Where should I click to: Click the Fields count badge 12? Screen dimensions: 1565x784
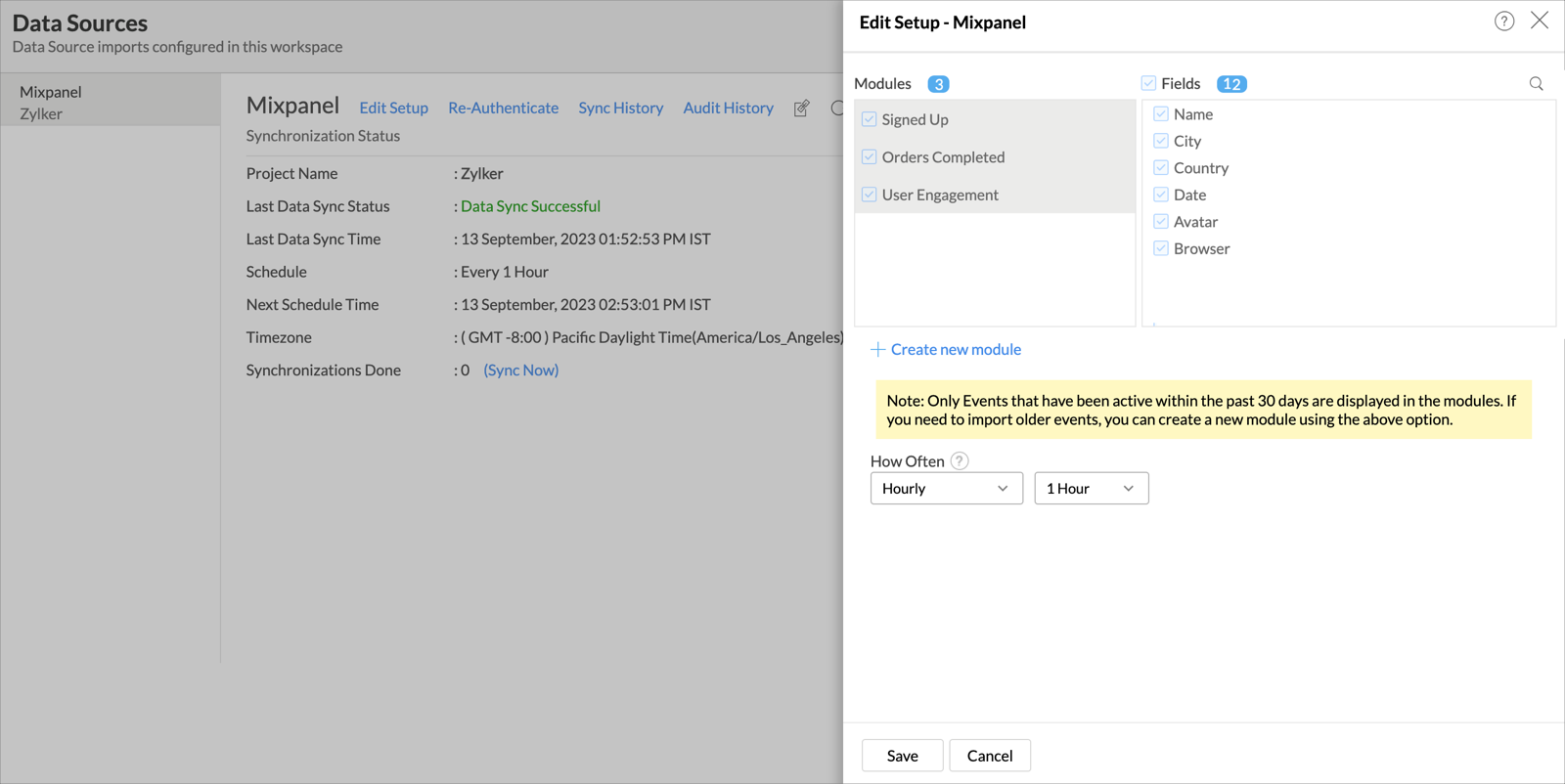tap(1231, 84)
